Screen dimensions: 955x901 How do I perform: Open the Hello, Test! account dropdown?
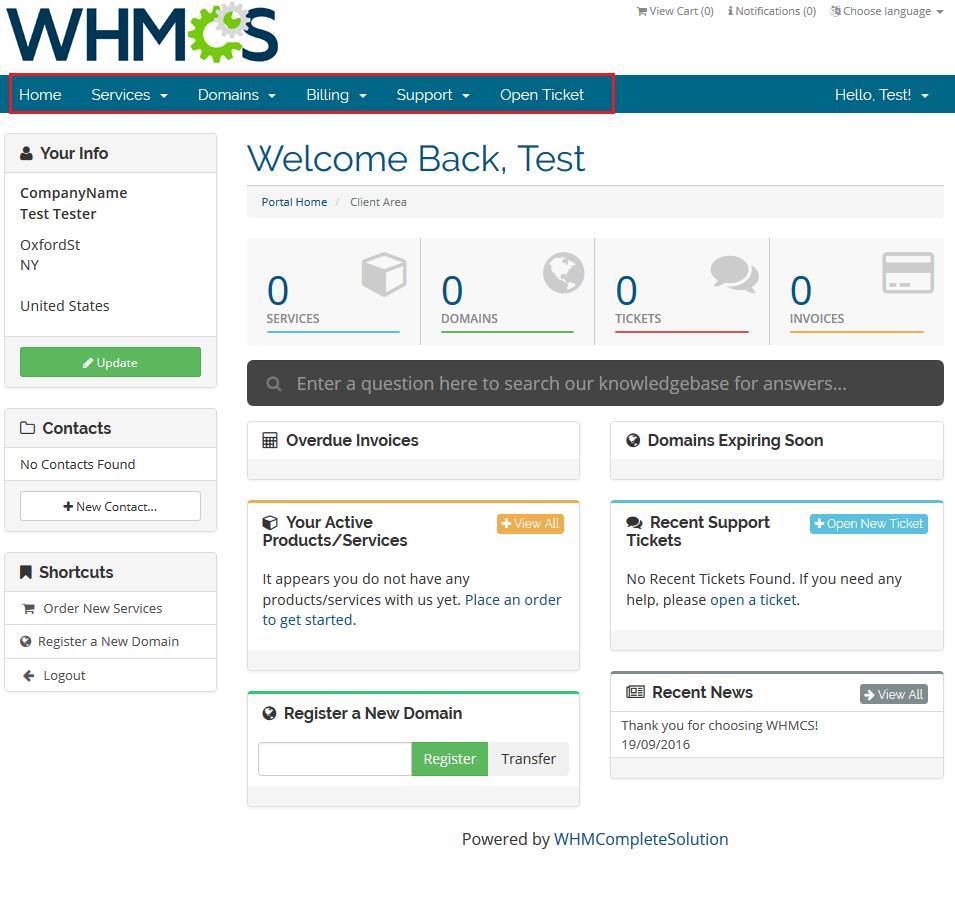coord(881,94)
